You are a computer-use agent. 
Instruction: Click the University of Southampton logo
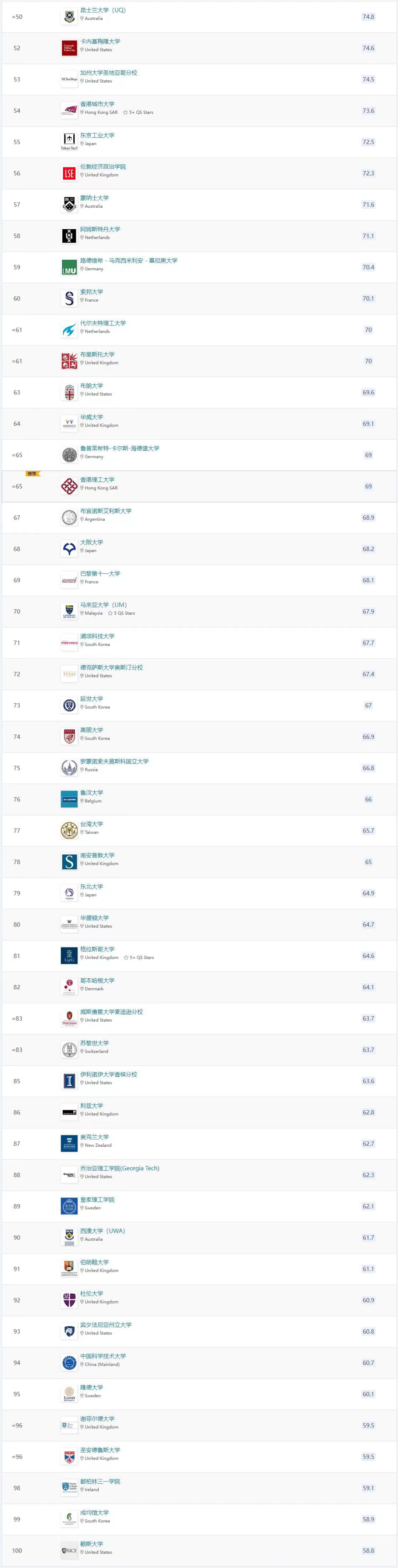click(x=69, y=862)
